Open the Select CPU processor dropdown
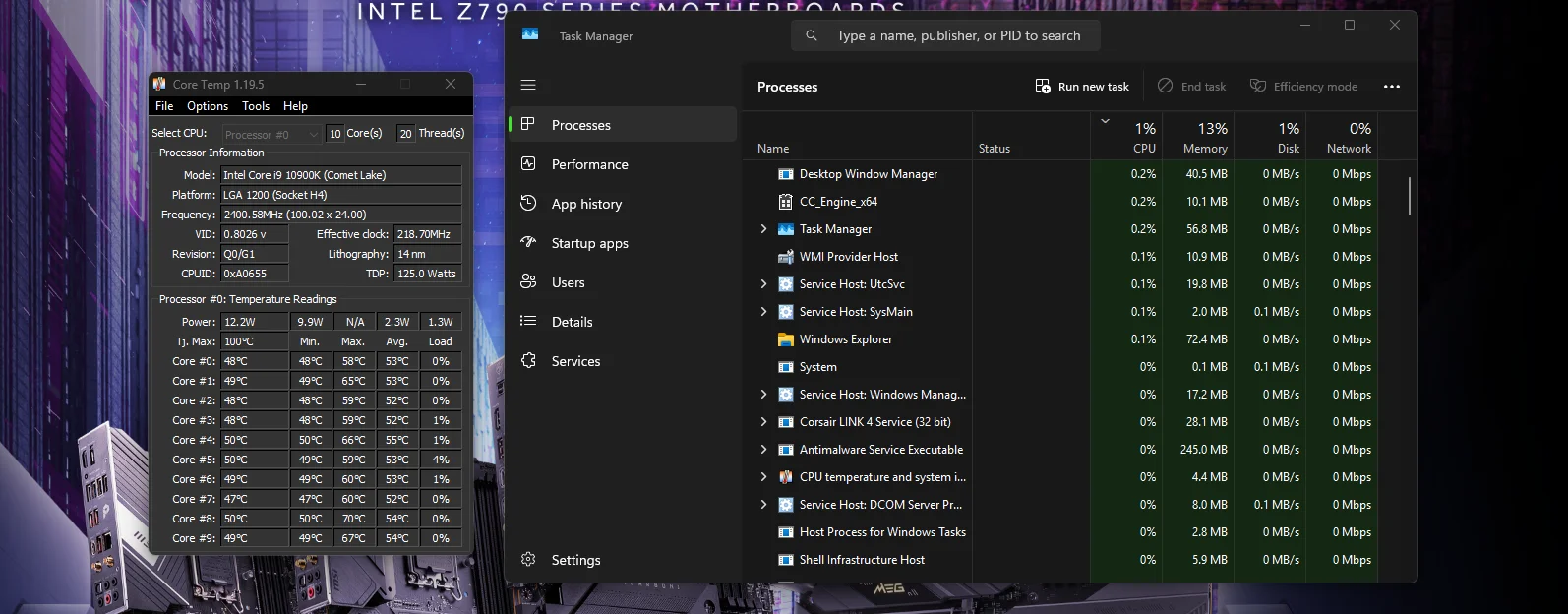The image size is (1568, 614). [271, 134]
